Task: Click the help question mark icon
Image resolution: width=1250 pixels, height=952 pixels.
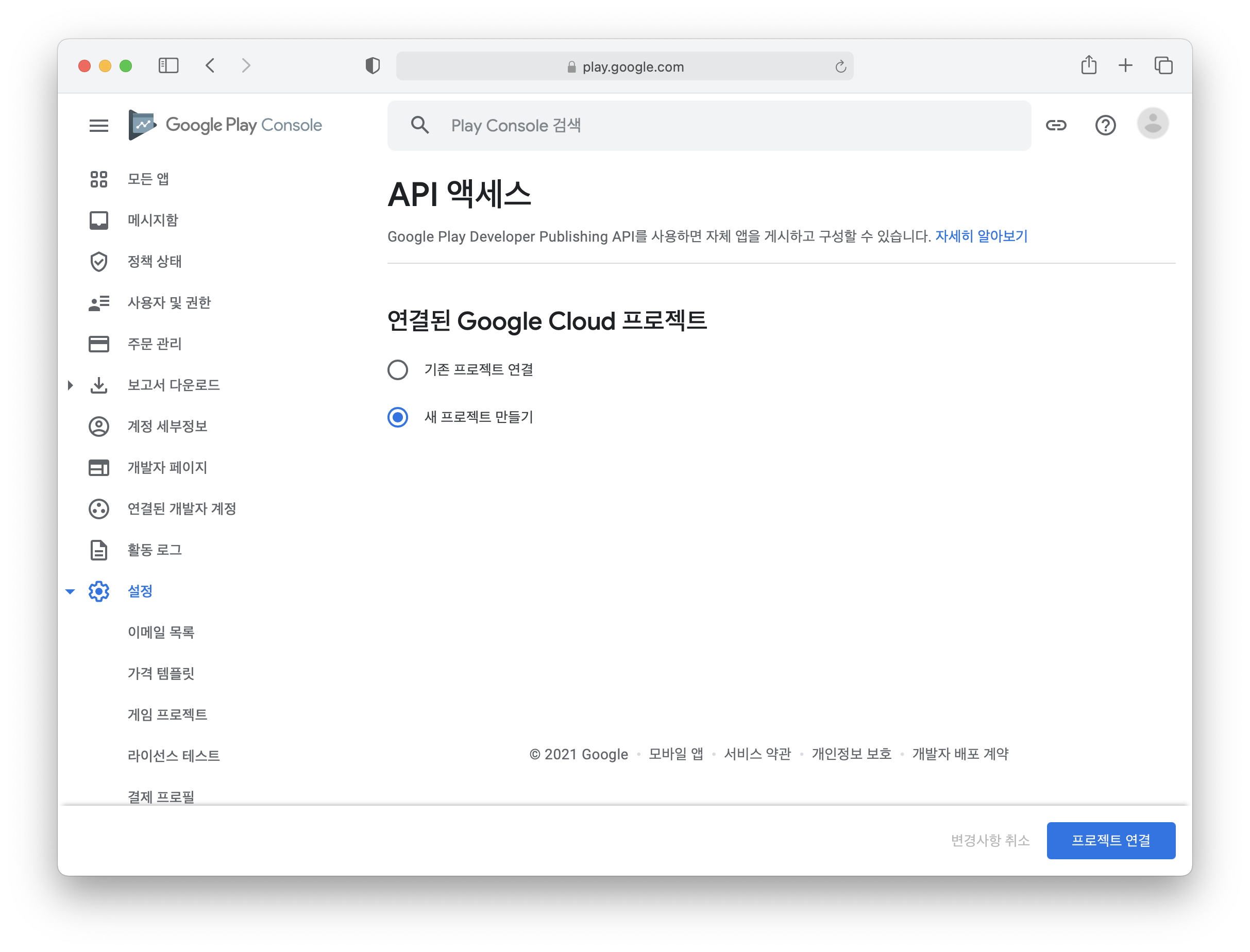Action: [x=1105, y=125]
